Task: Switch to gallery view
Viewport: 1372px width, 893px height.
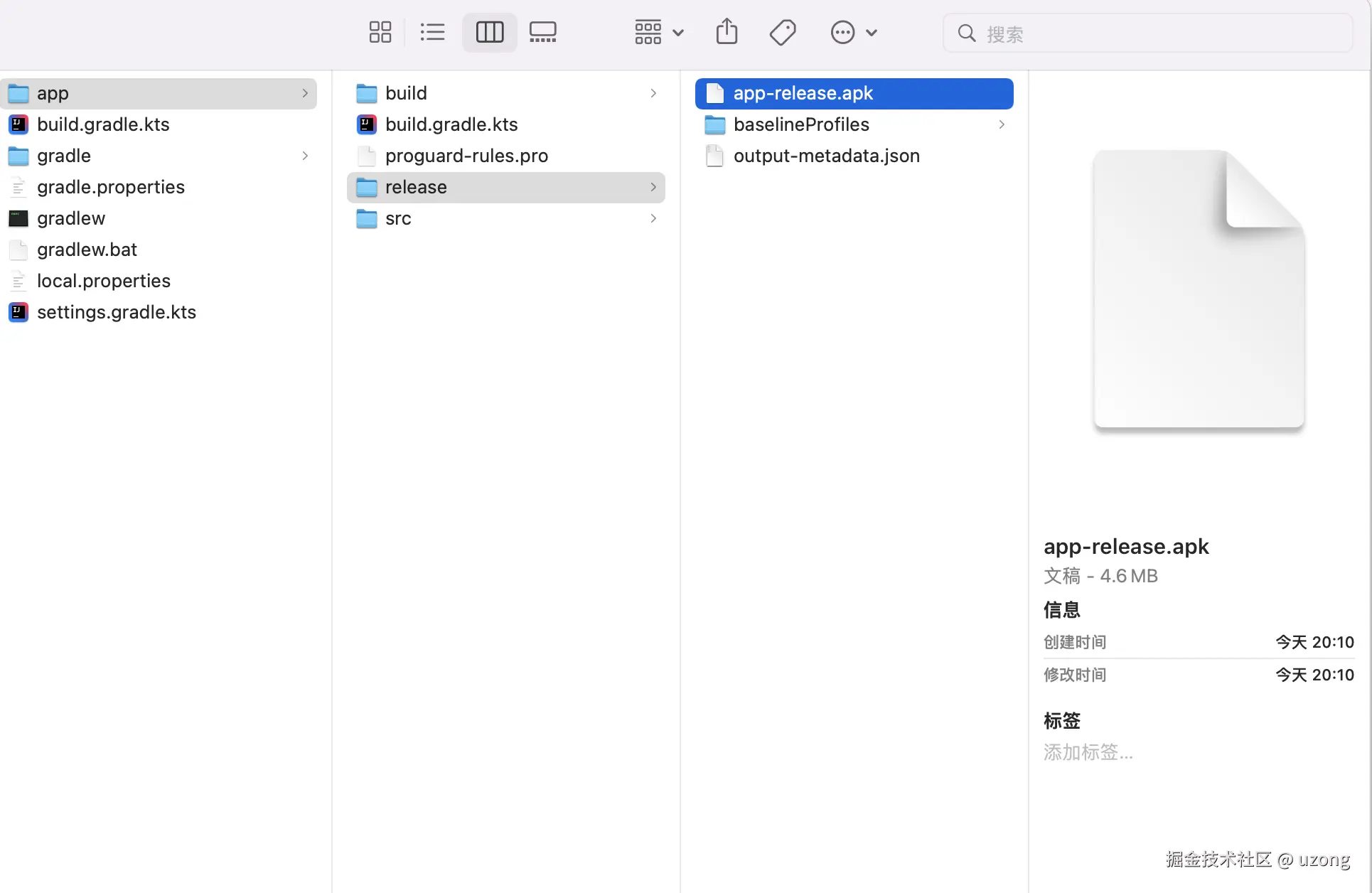Action: pyautogui.click(x=543, y=32)
